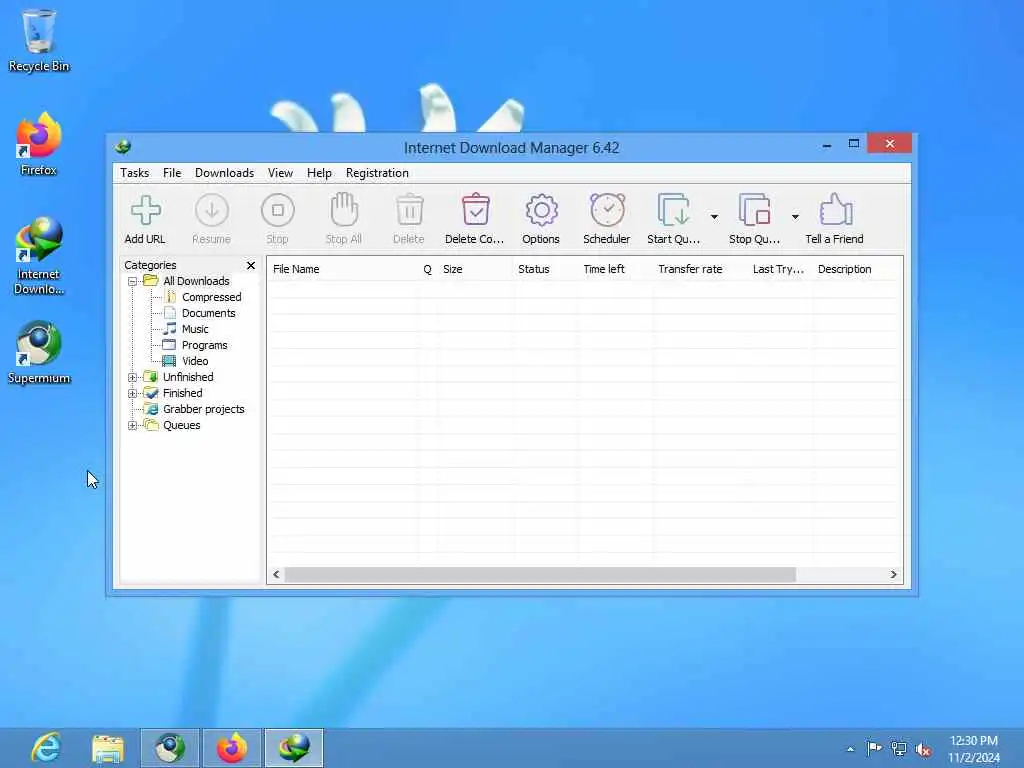Select the Finished category
This screenshot has height=768, width=1024.
[182, 393]
